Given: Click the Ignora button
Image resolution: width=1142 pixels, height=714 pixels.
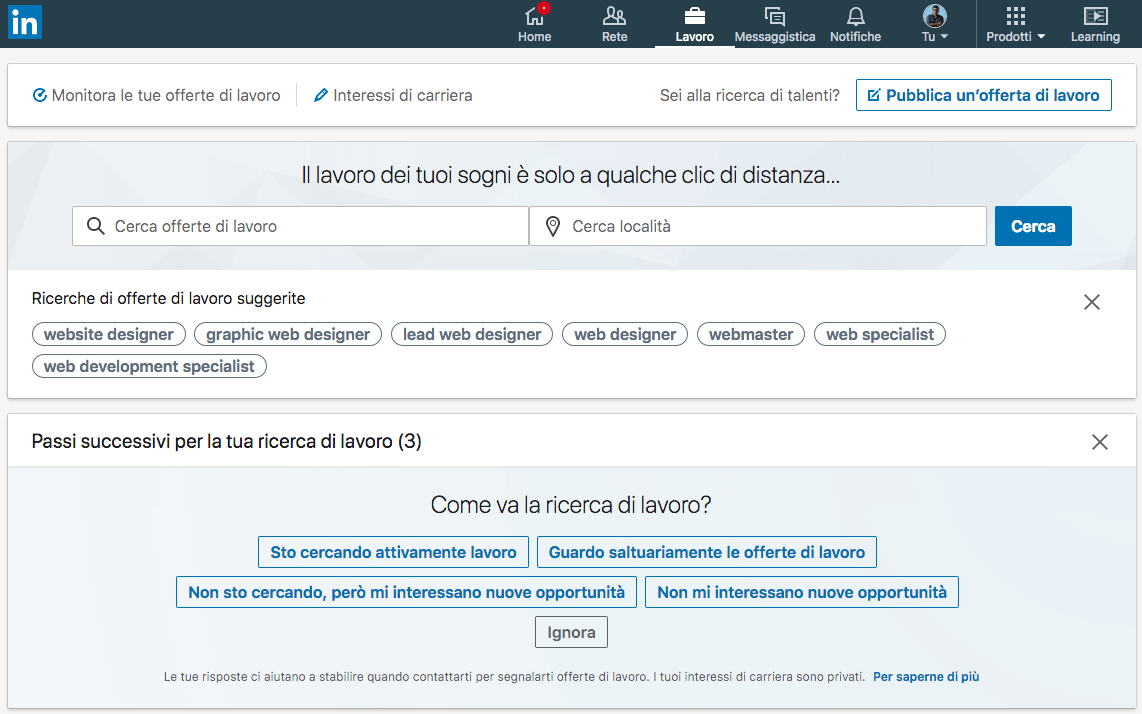Looking at the screenshot, I should pyautogui.click(x=572, y=632).
